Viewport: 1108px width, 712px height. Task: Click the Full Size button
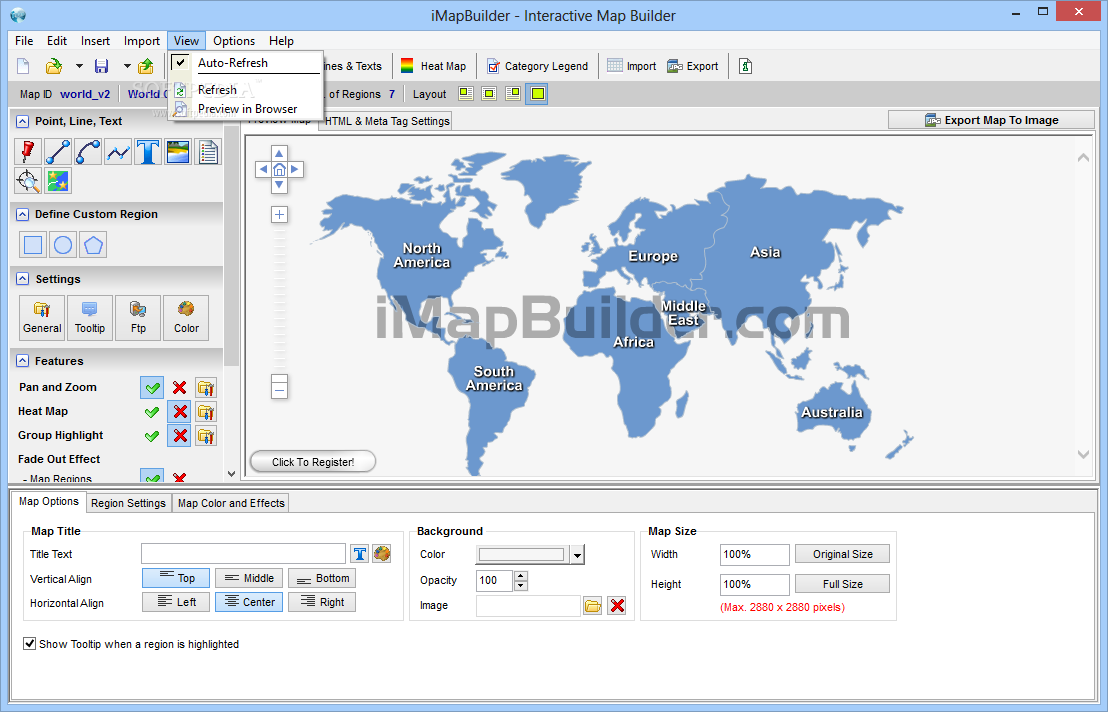tap(842, 584)
